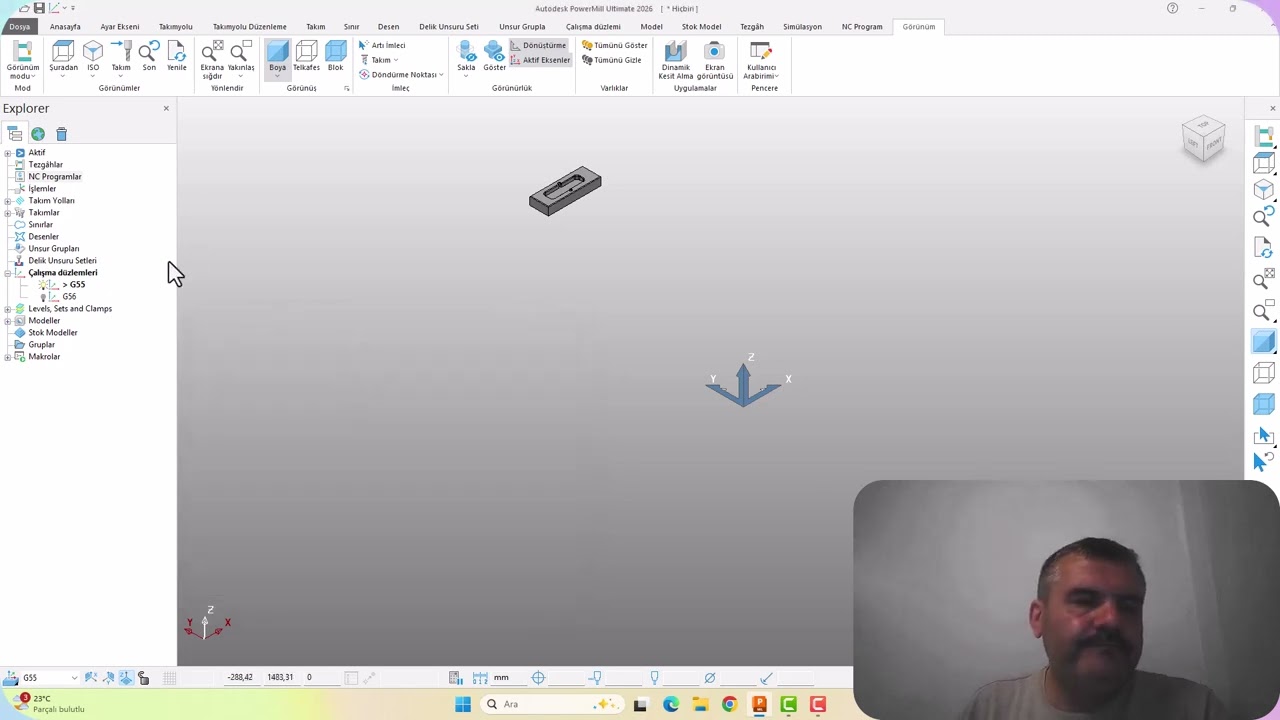Click Yakınlaş zoom-in icon

pos(241,57)
